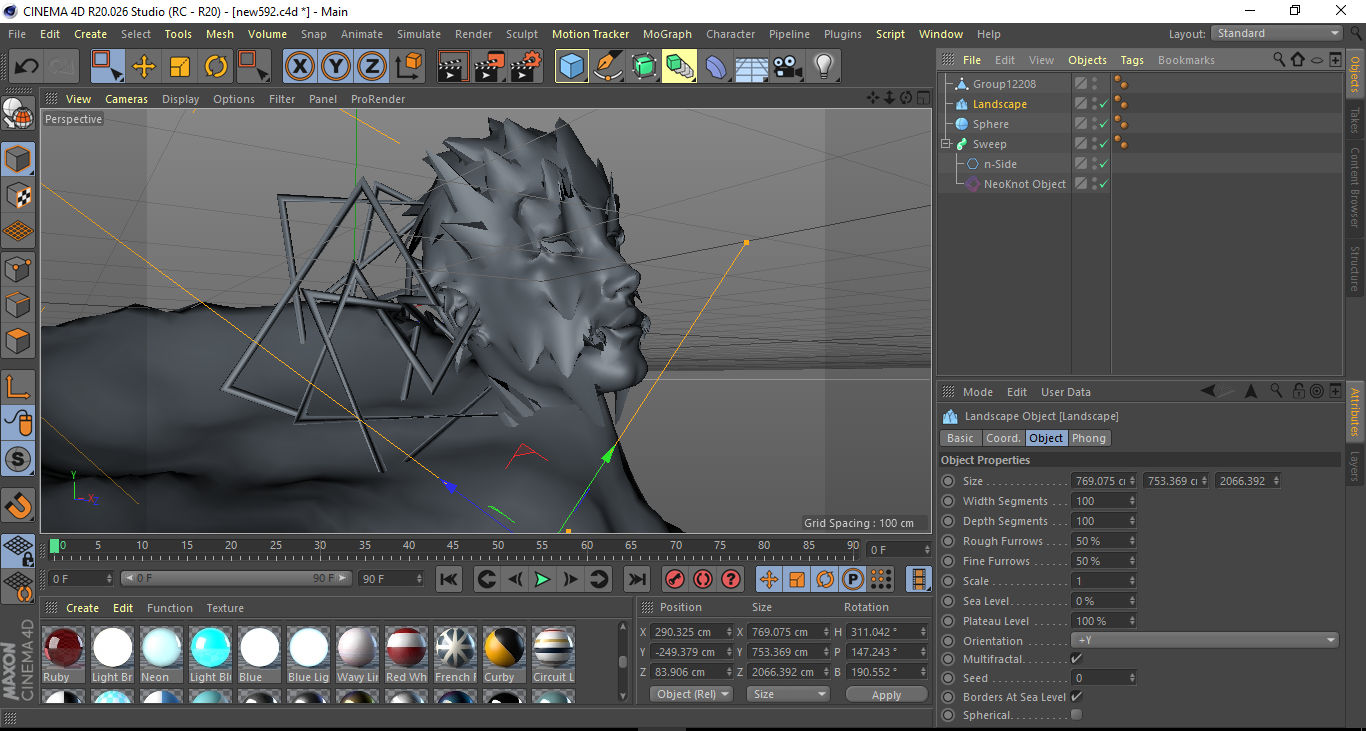
Task: Step the Seed value arrows
Action: (1132, 678)
